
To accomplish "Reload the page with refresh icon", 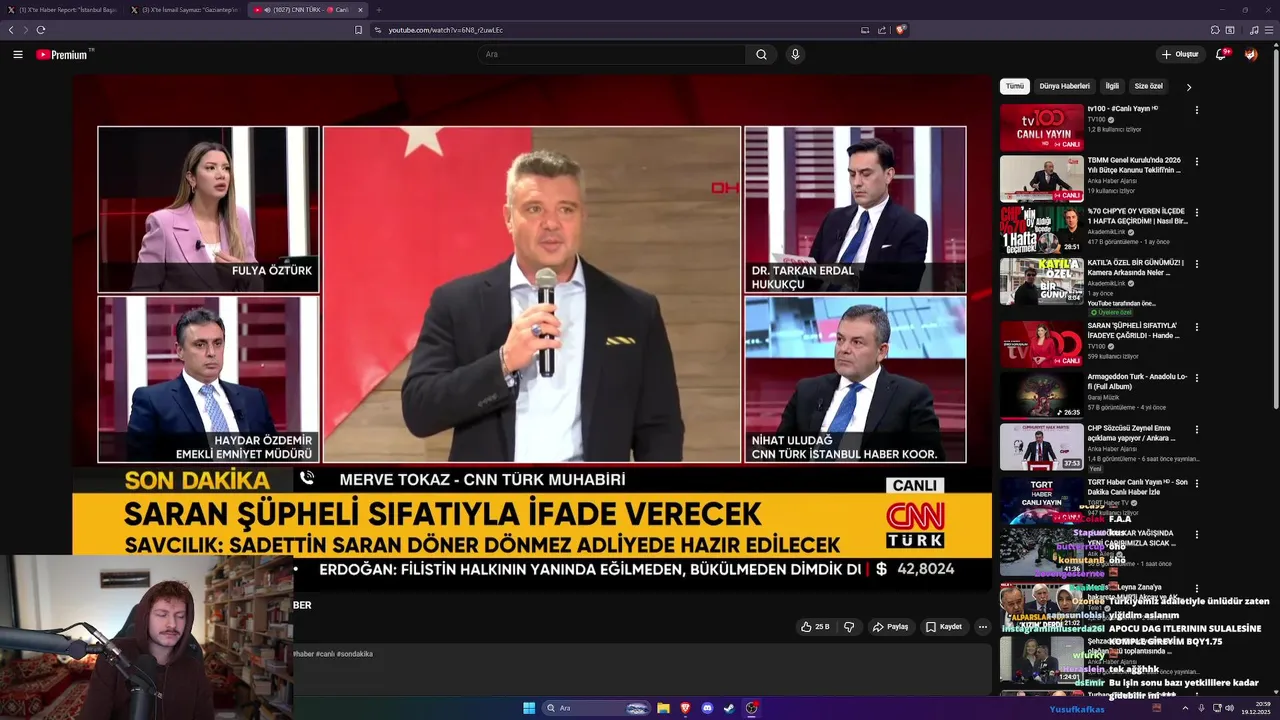I will click(x=41, y=30).
